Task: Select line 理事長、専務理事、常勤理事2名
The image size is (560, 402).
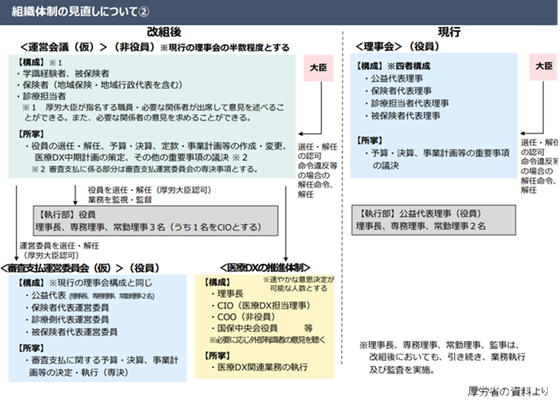Action: click(x=421, y=226)
